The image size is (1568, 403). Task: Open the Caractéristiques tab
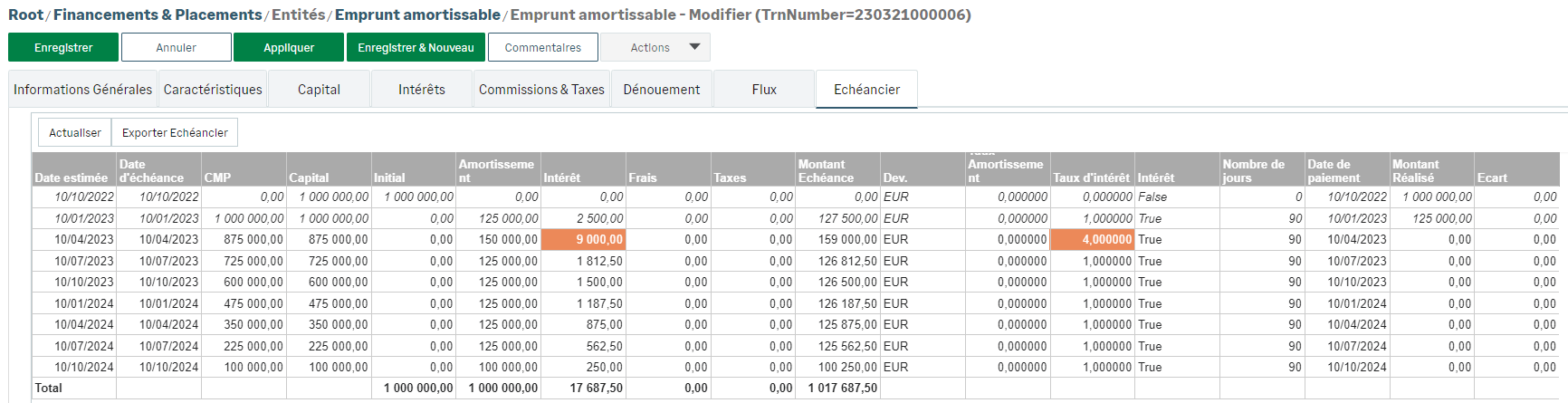coord(213,90)
